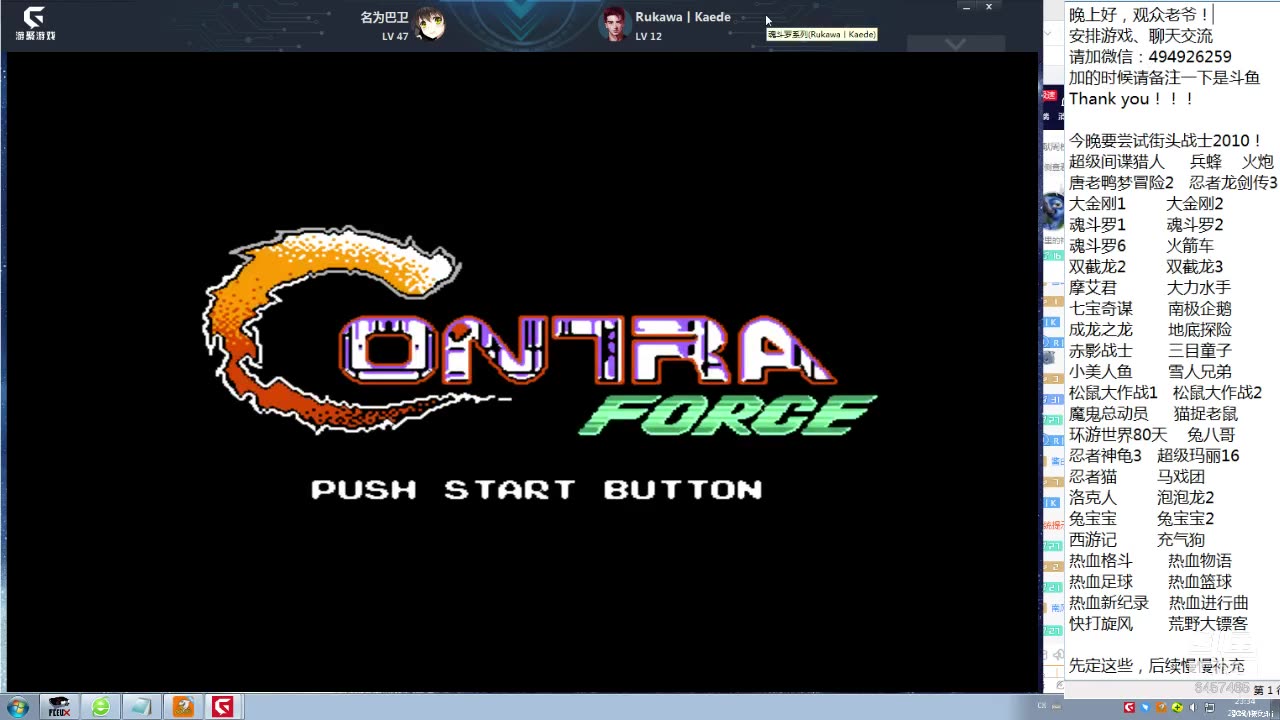Click the game entry 火箭车
Viewport: 1280px width, 720px height.
pos(1190,246)
